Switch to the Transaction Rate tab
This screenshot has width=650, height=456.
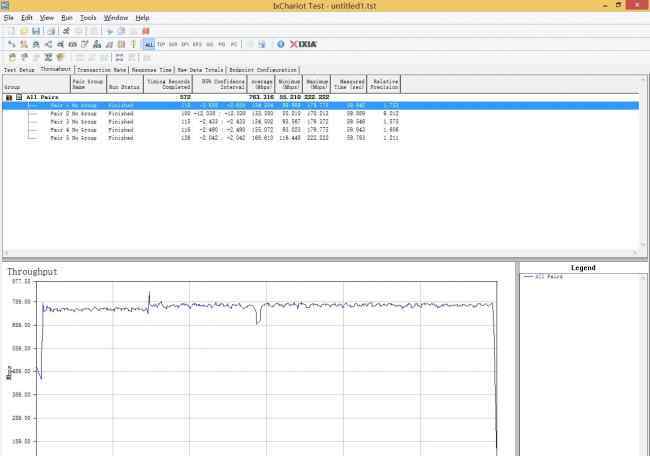(x=102, y=70)
